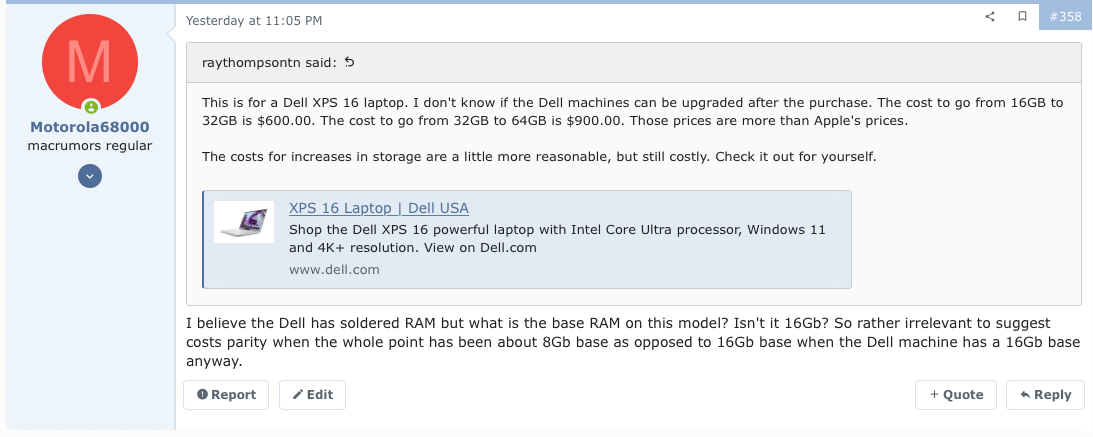Click the "Yesterday at 11:05 PM" timestamp
Image resolution: width=1093 pixels, height=437 pixels.
click(254, 20)
